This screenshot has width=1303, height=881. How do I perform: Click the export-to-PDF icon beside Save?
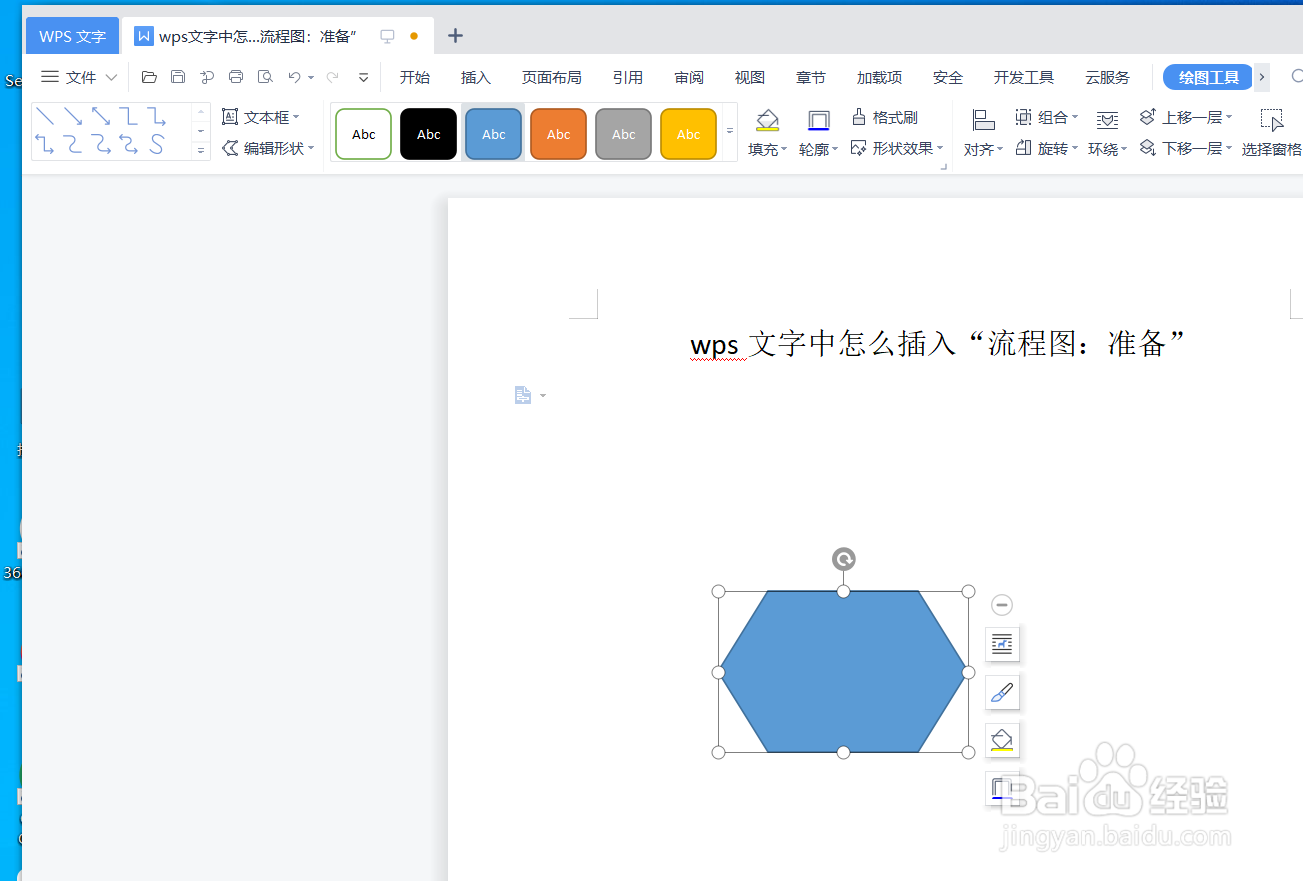tap(207, 77)
